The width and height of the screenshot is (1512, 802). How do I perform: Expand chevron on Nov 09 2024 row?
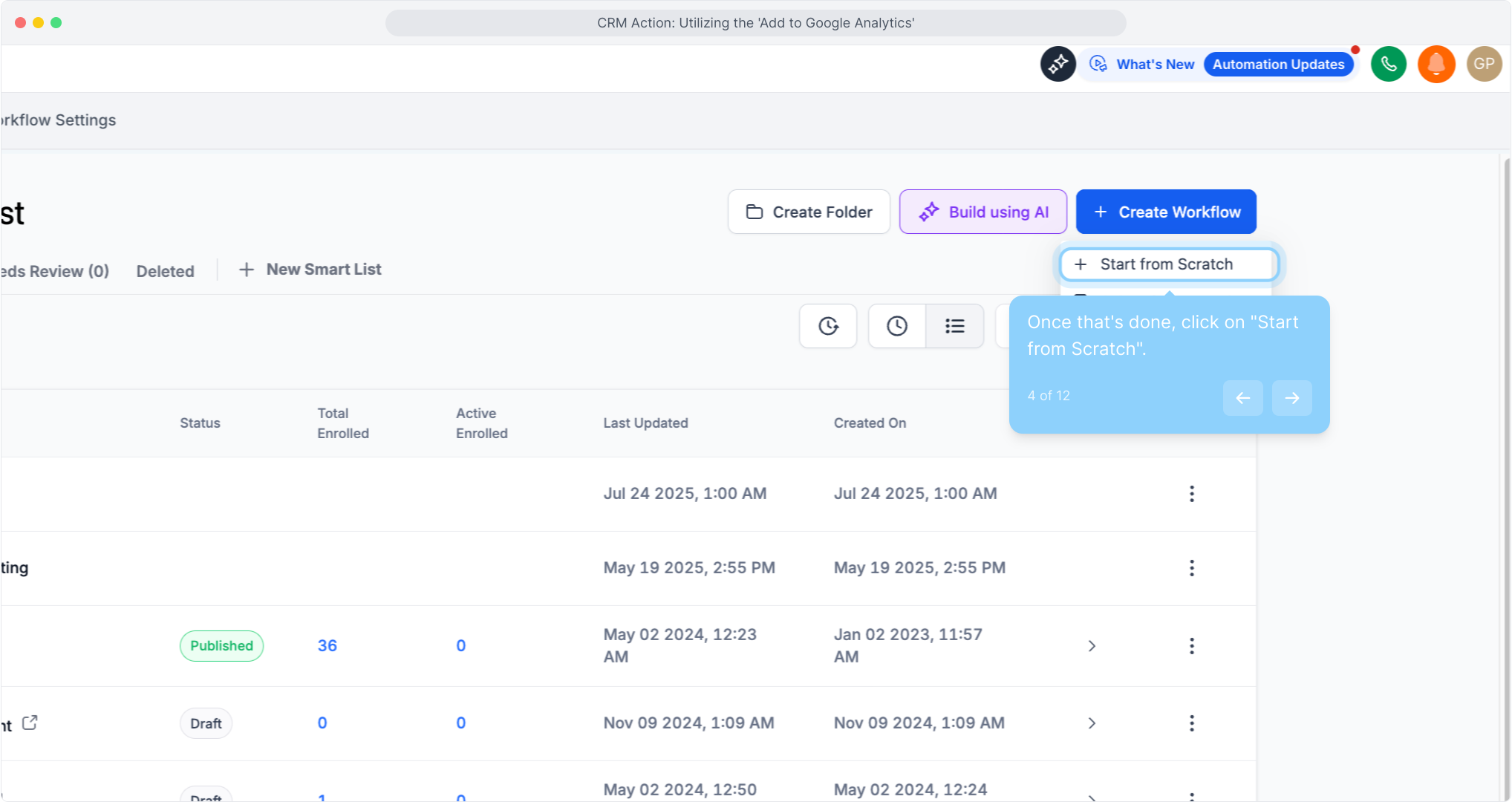(1092, 723)
